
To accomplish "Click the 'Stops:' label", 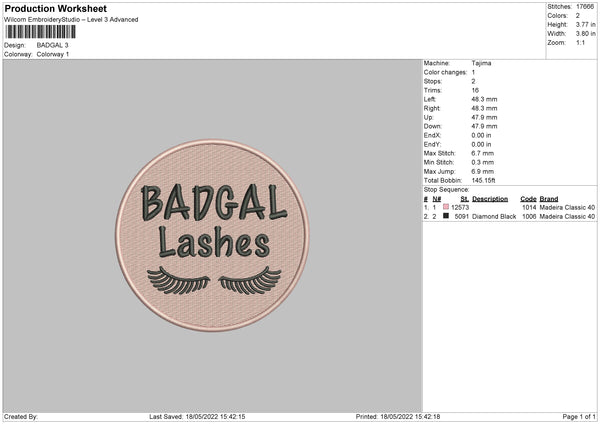I will tap(433, 82).
